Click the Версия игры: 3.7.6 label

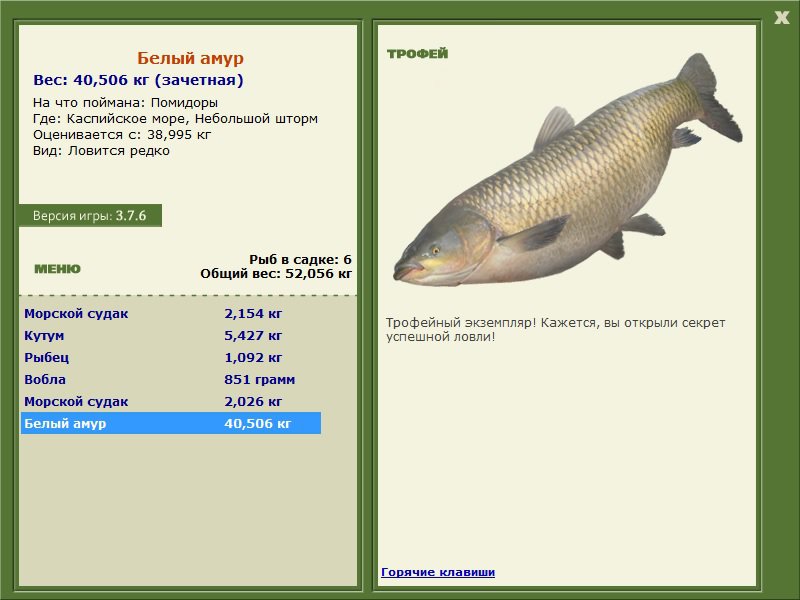tap(90, 215)
